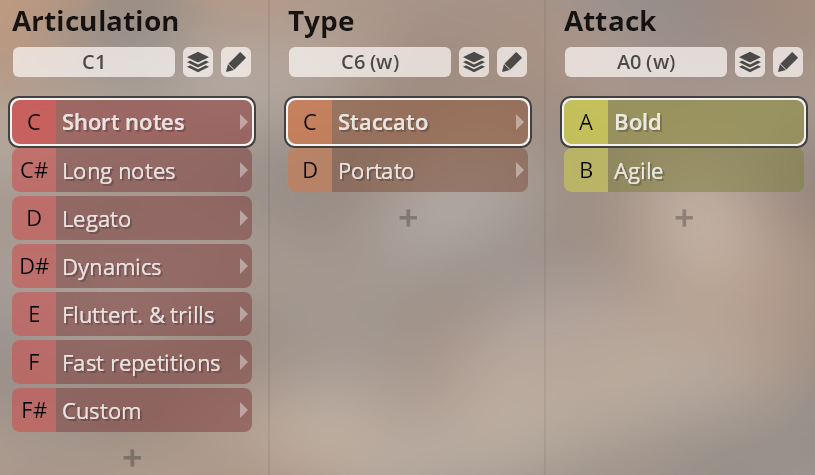Expand the Fast repetitions arrow
This screenshot has height=475, width=815.
243,362
